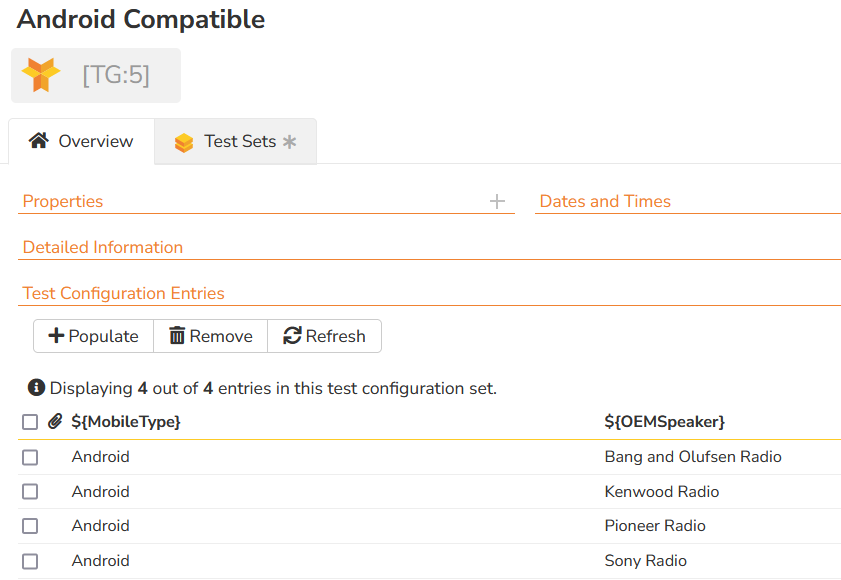Select the Kenwood Radio row checkbox
Viewport: 841px width, 580px height.
[30, 492]
